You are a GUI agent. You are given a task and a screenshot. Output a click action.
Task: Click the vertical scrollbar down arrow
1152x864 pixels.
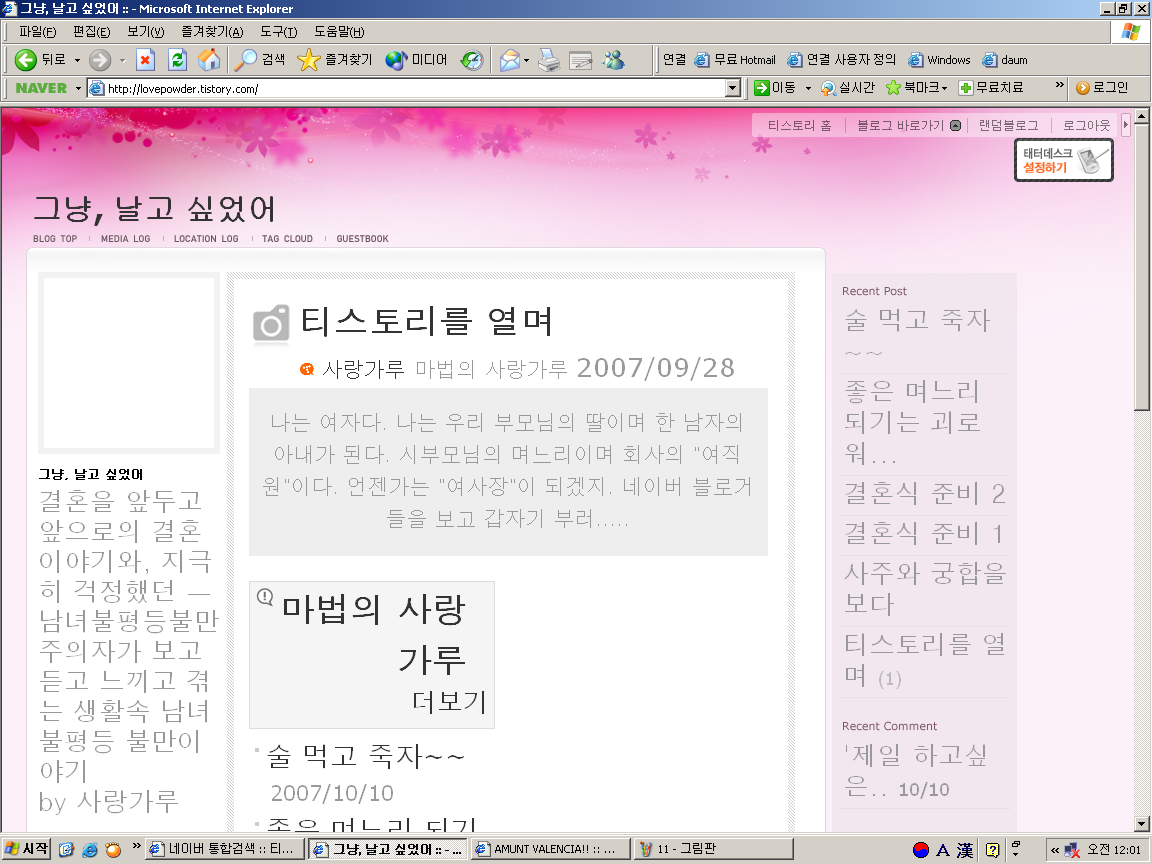[1142, 824]
